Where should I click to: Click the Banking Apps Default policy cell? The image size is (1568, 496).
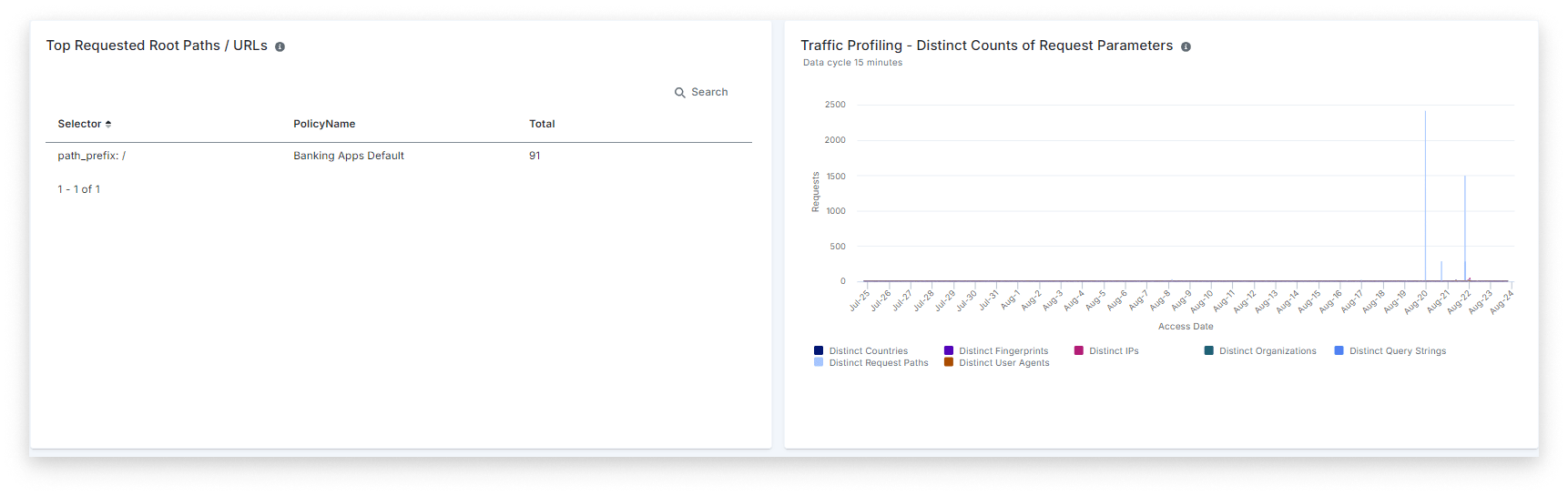tap(349, 156)
